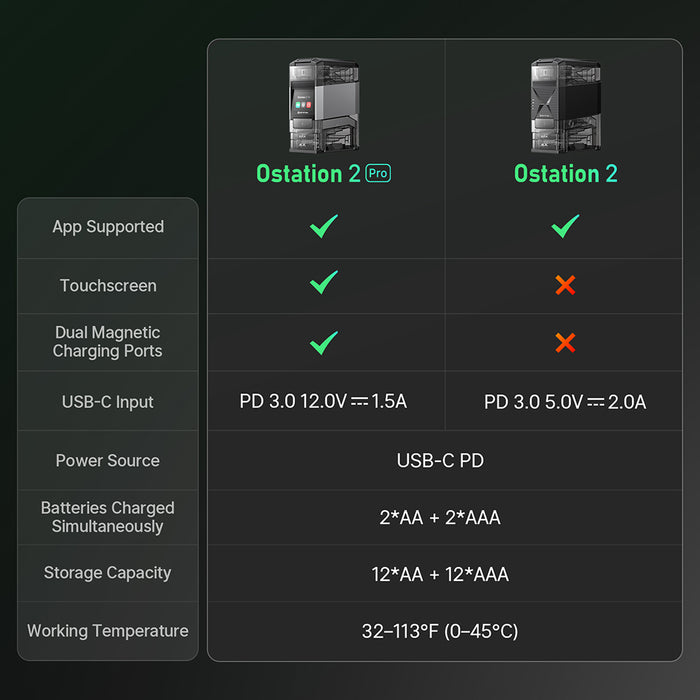Click orange X in Dual Magnetic Charging row
Viewport: 700px width, 700px height.
(565, 344)
